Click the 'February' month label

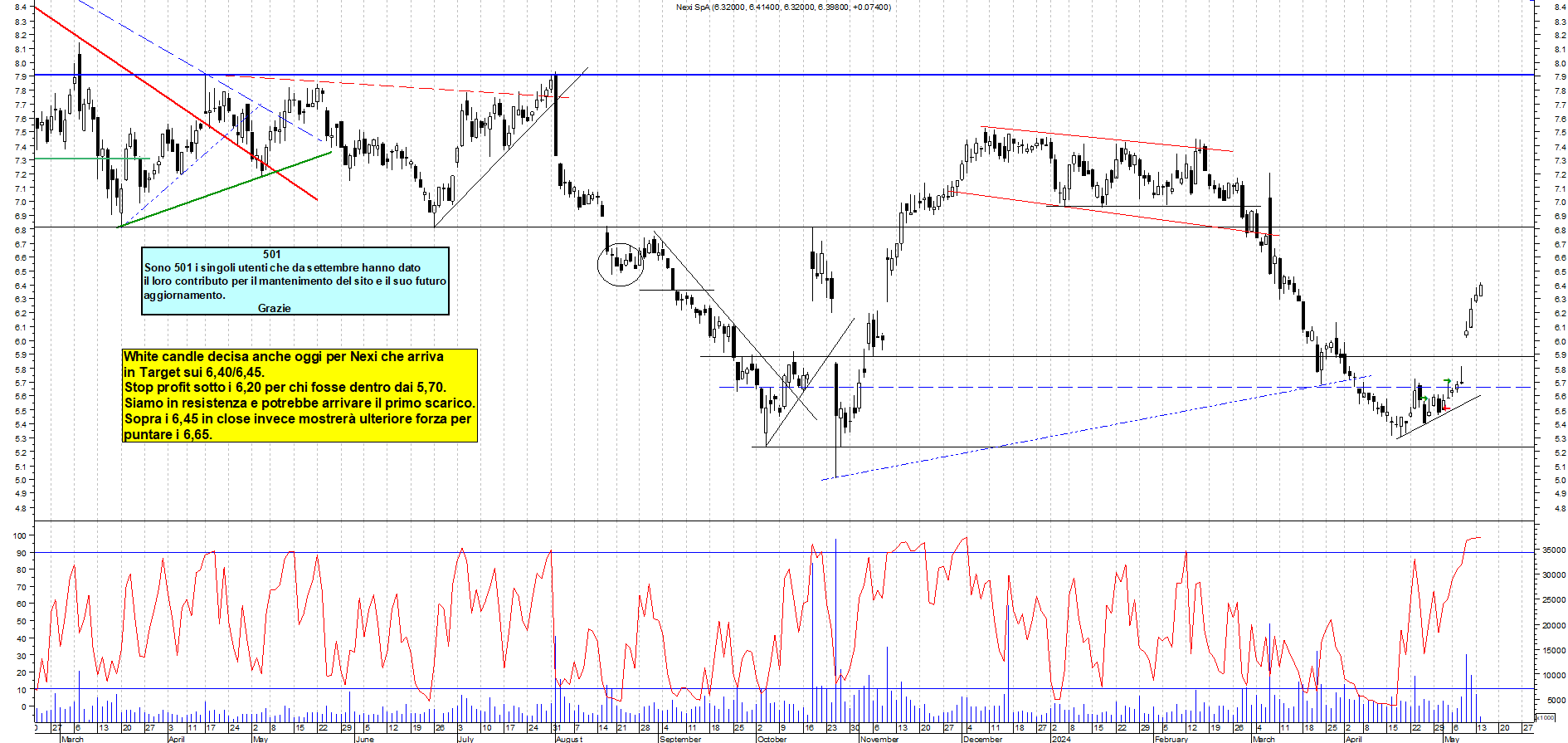coord(1171,739)
